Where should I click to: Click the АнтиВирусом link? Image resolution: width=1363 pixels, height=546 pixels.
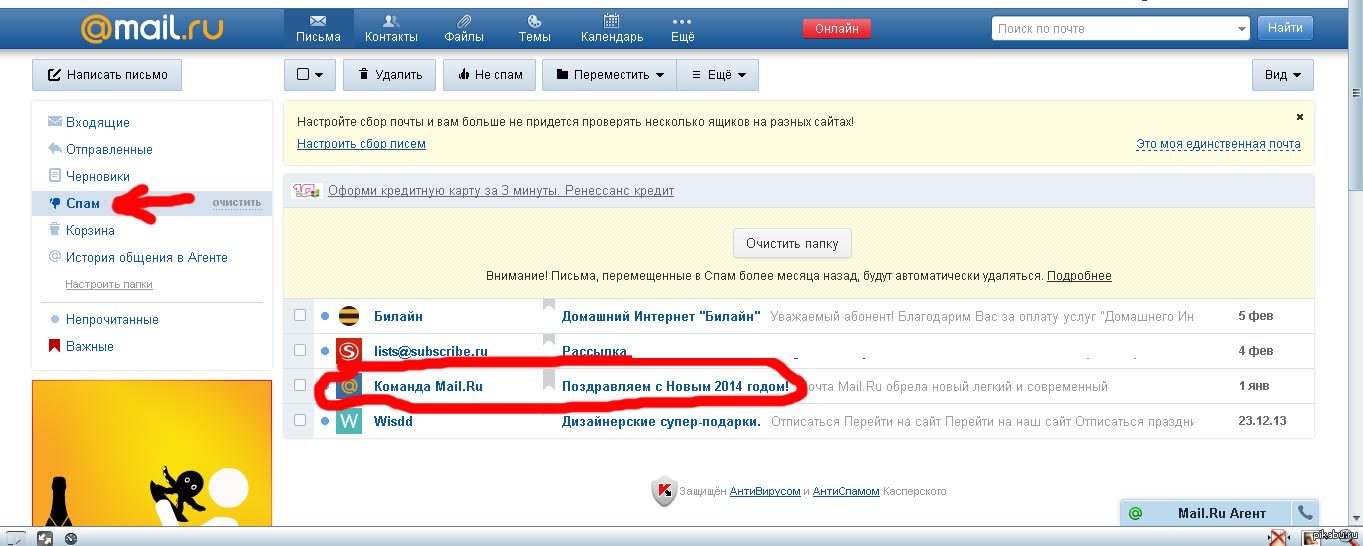pyautogui.click(x=765, y=491)
